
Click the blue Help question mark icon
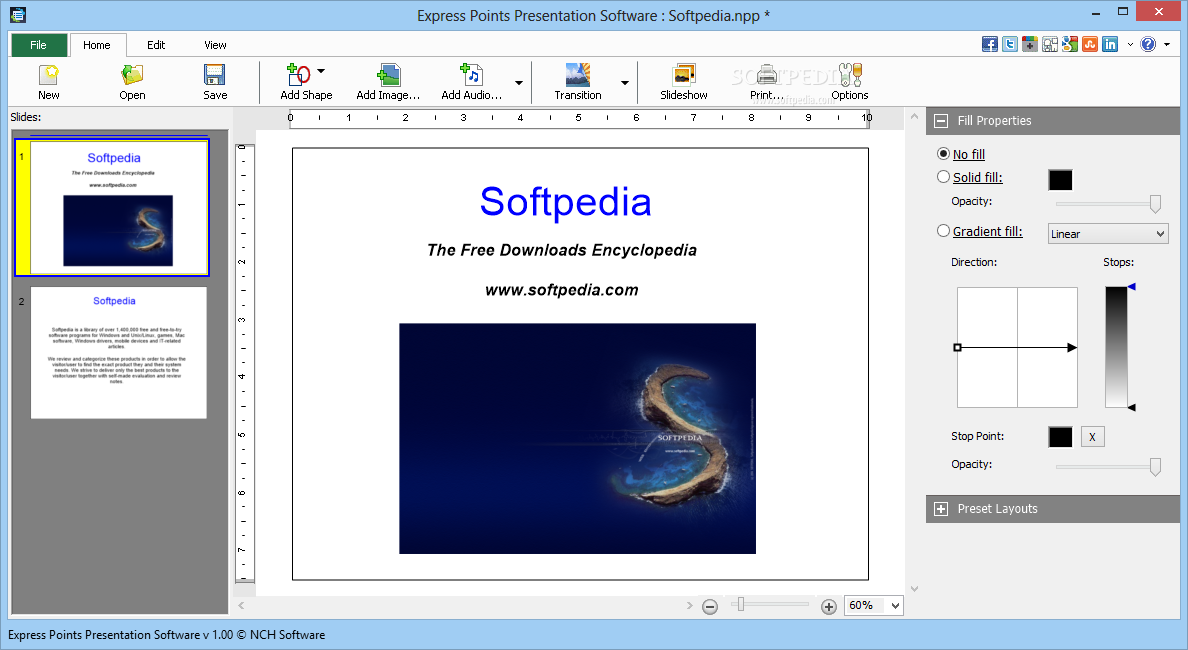click(1149, 44)
